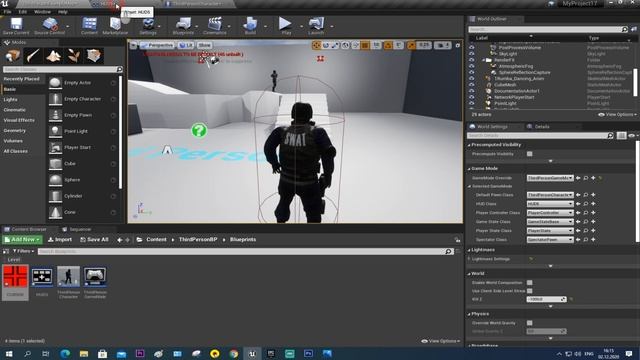Toggle visibility eye for PointLight actor
Image resolution: width=640 pixels, height=360 pixels.
[471, 104]
